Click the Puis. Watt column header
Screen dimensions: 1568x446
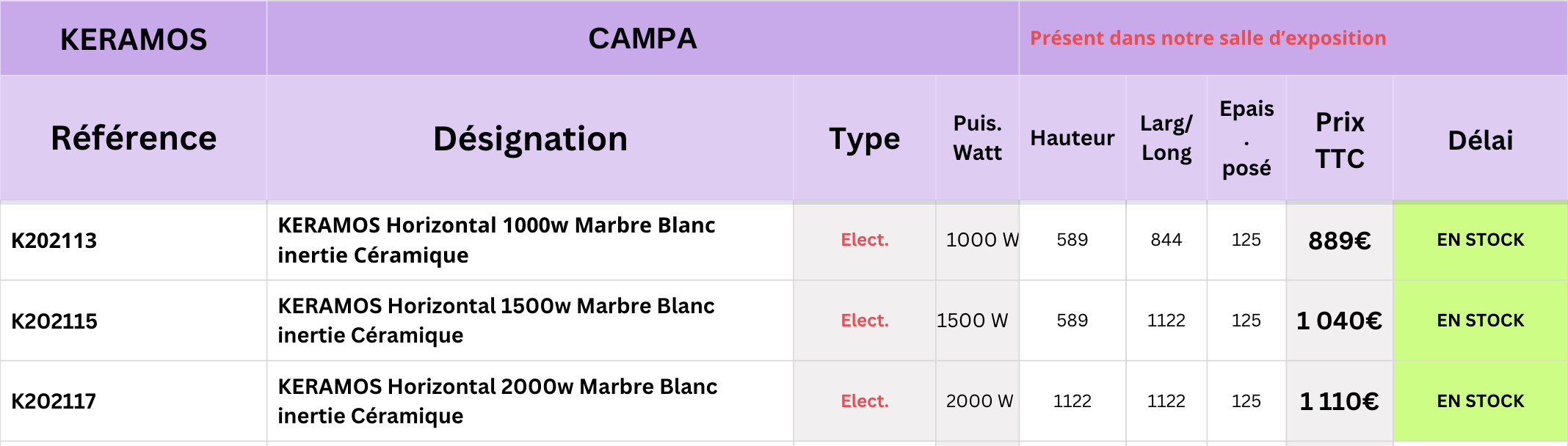click(x=977, y=138)
